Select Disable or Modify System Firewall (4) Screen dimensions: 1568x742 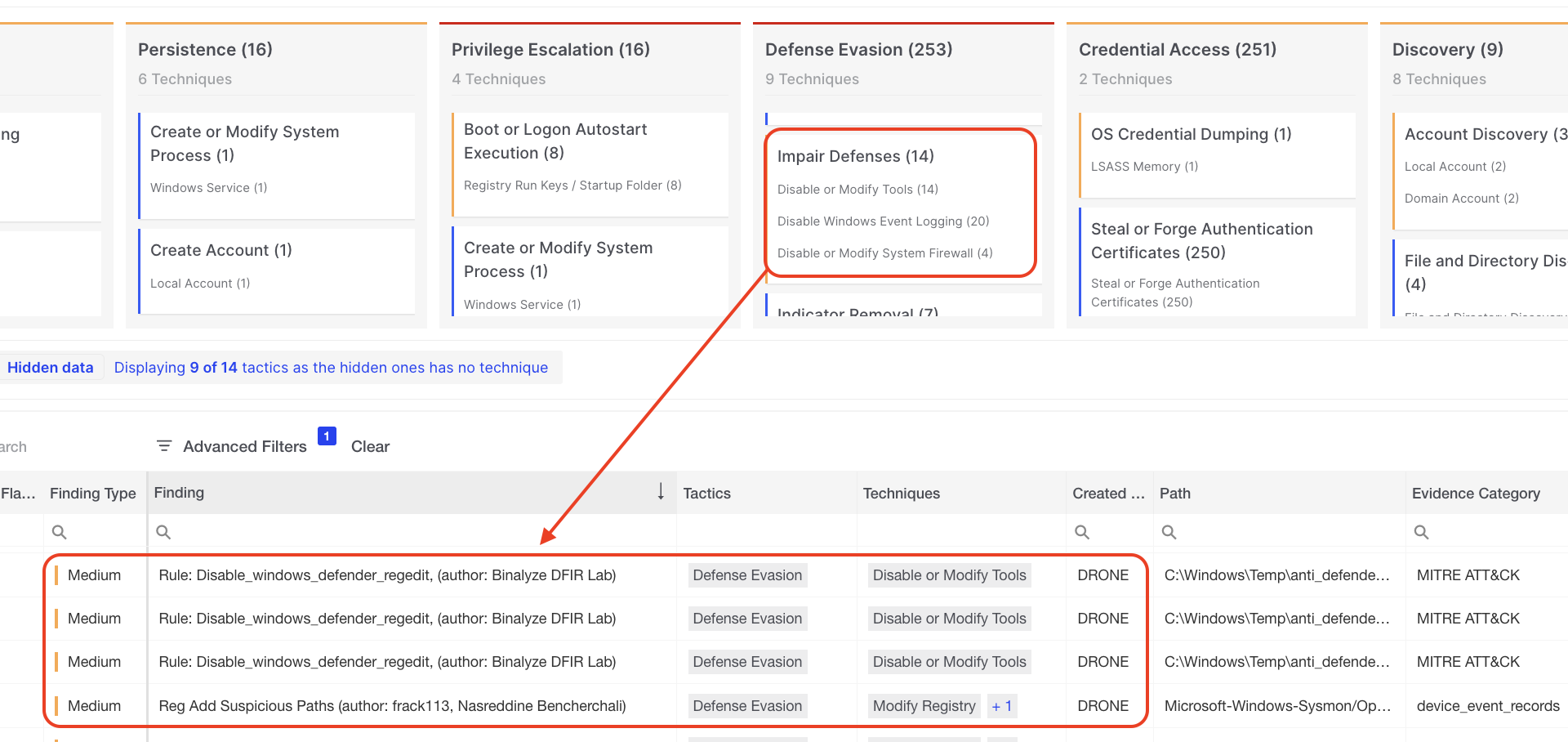click(884, 253)
